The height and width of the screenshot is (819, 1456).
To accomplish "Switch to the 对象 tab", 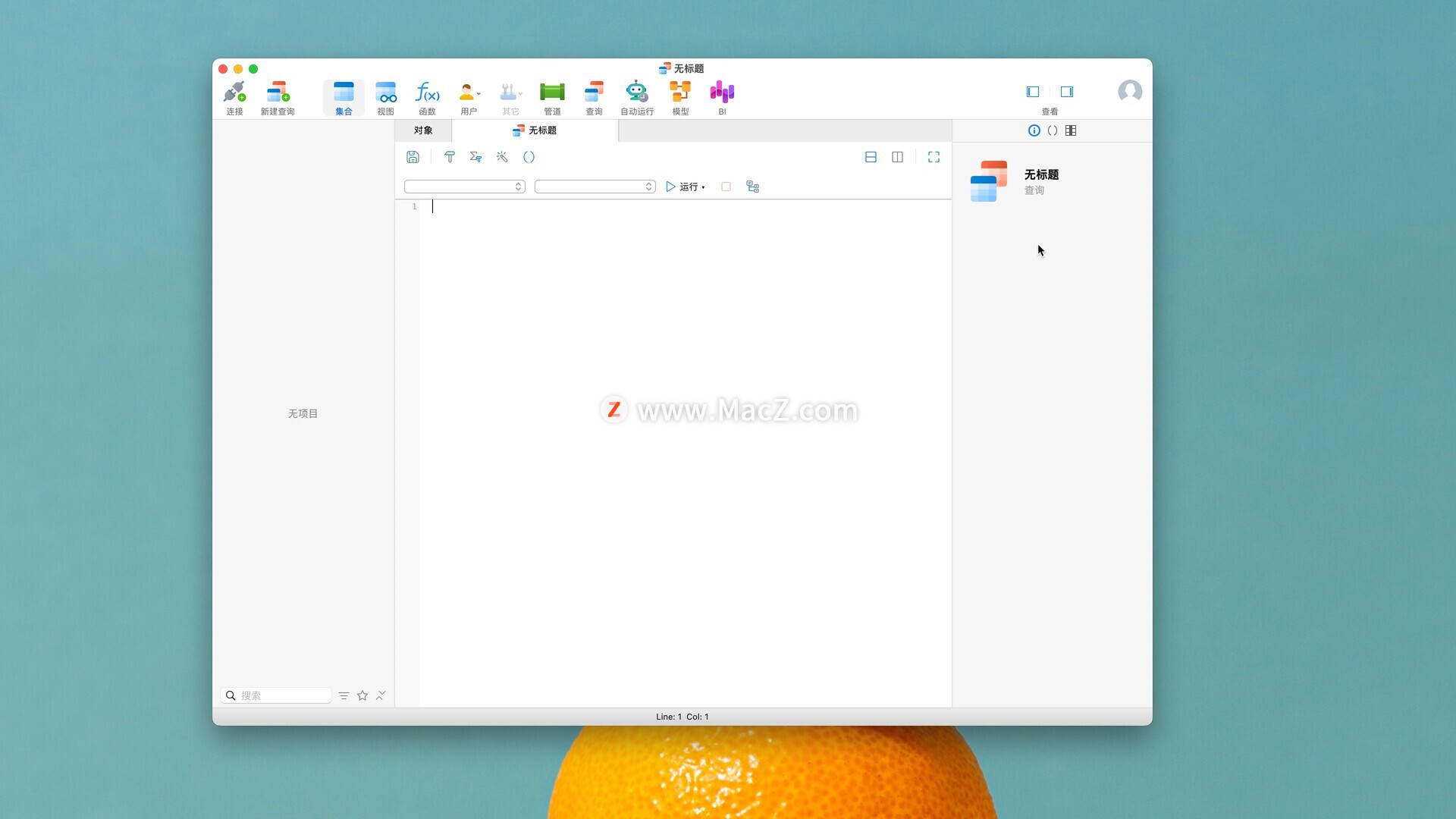I will pyautogui.click(x=423, y=130).
